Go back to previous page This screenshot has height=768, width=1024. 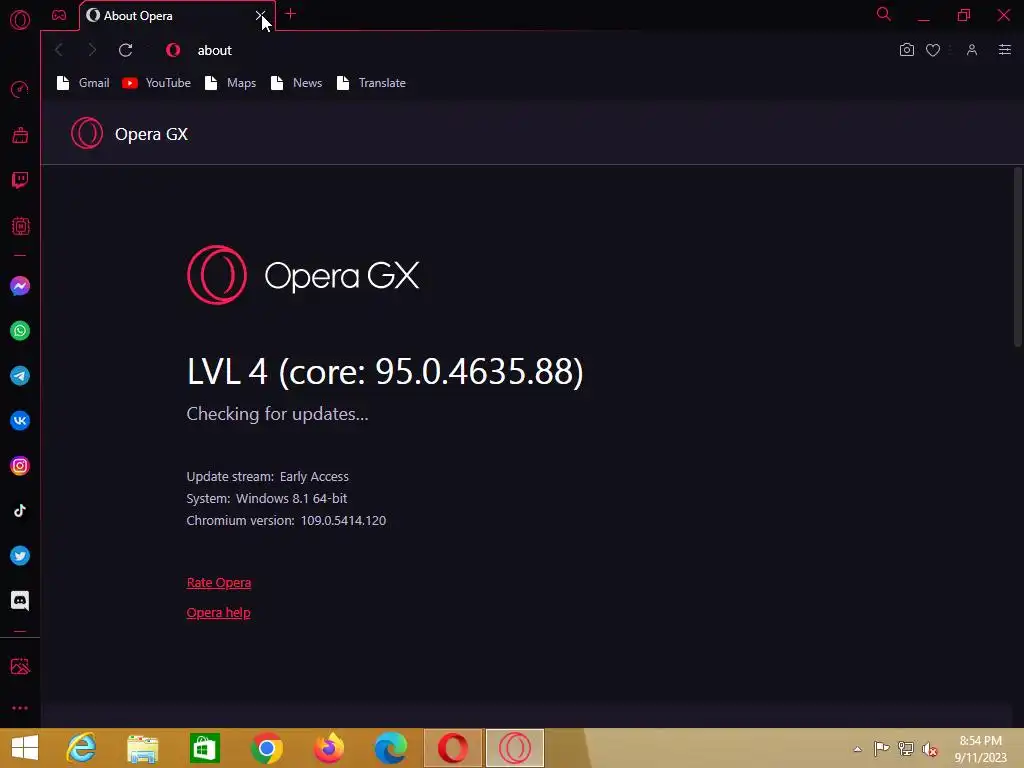coord(59,50)
